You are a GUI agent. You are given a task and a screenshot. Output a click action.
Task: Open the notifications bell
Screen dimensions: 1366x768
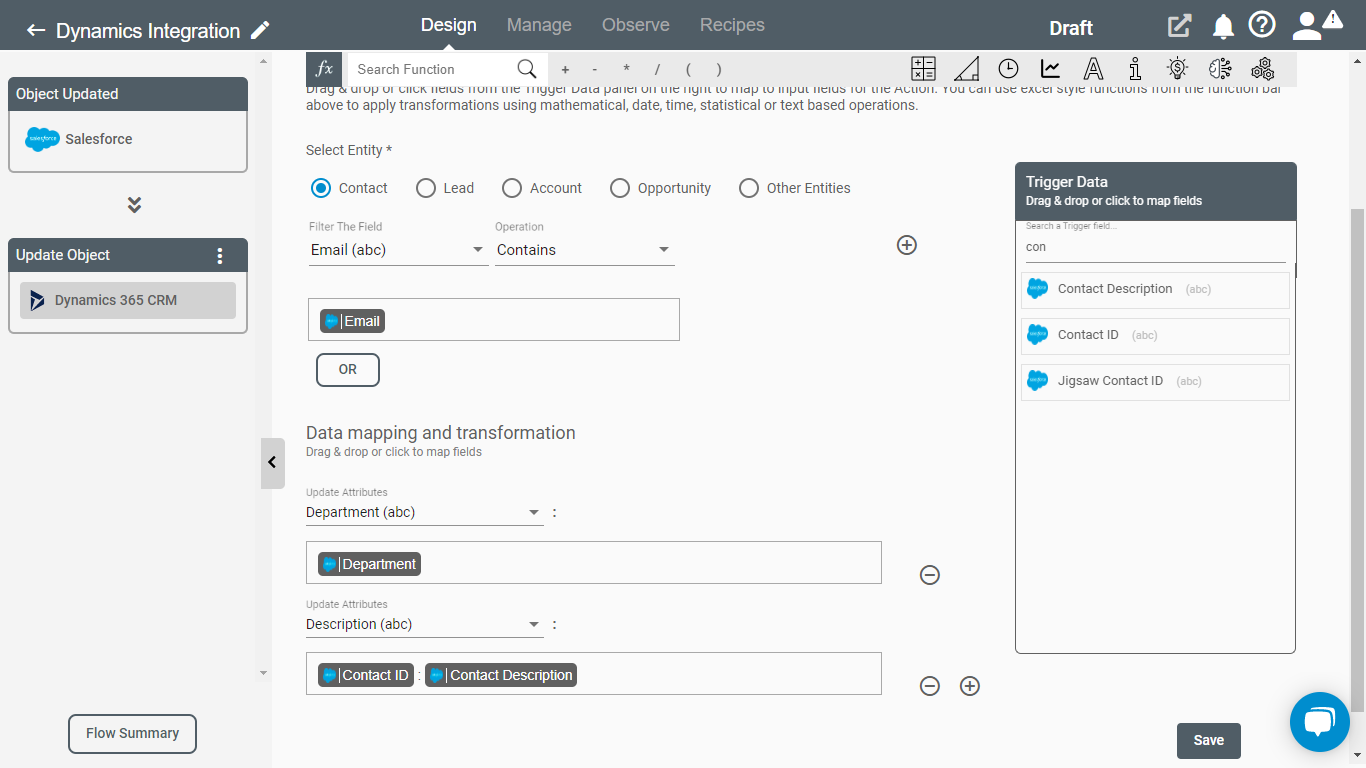click(x=1223, y=27)
